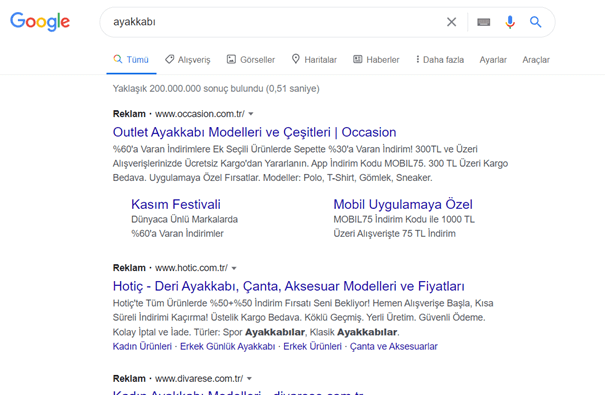Follow the Erkek Günlük Ayakkabı link
The image size is (605, 395).
tap(228, 346)
